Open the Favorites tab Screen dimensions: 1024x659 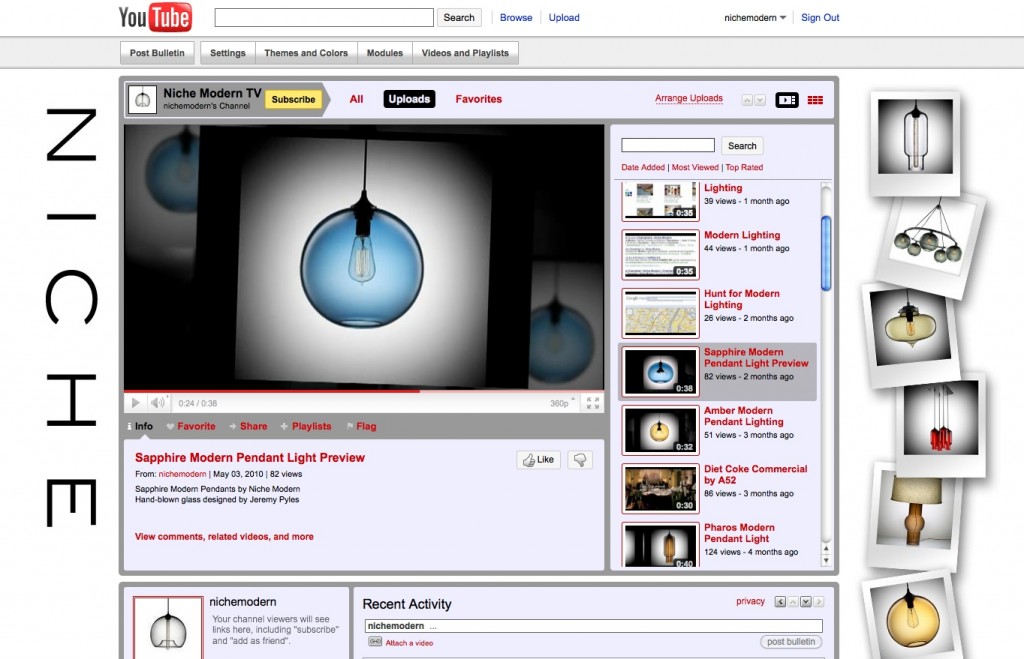(x=478, y=99)
